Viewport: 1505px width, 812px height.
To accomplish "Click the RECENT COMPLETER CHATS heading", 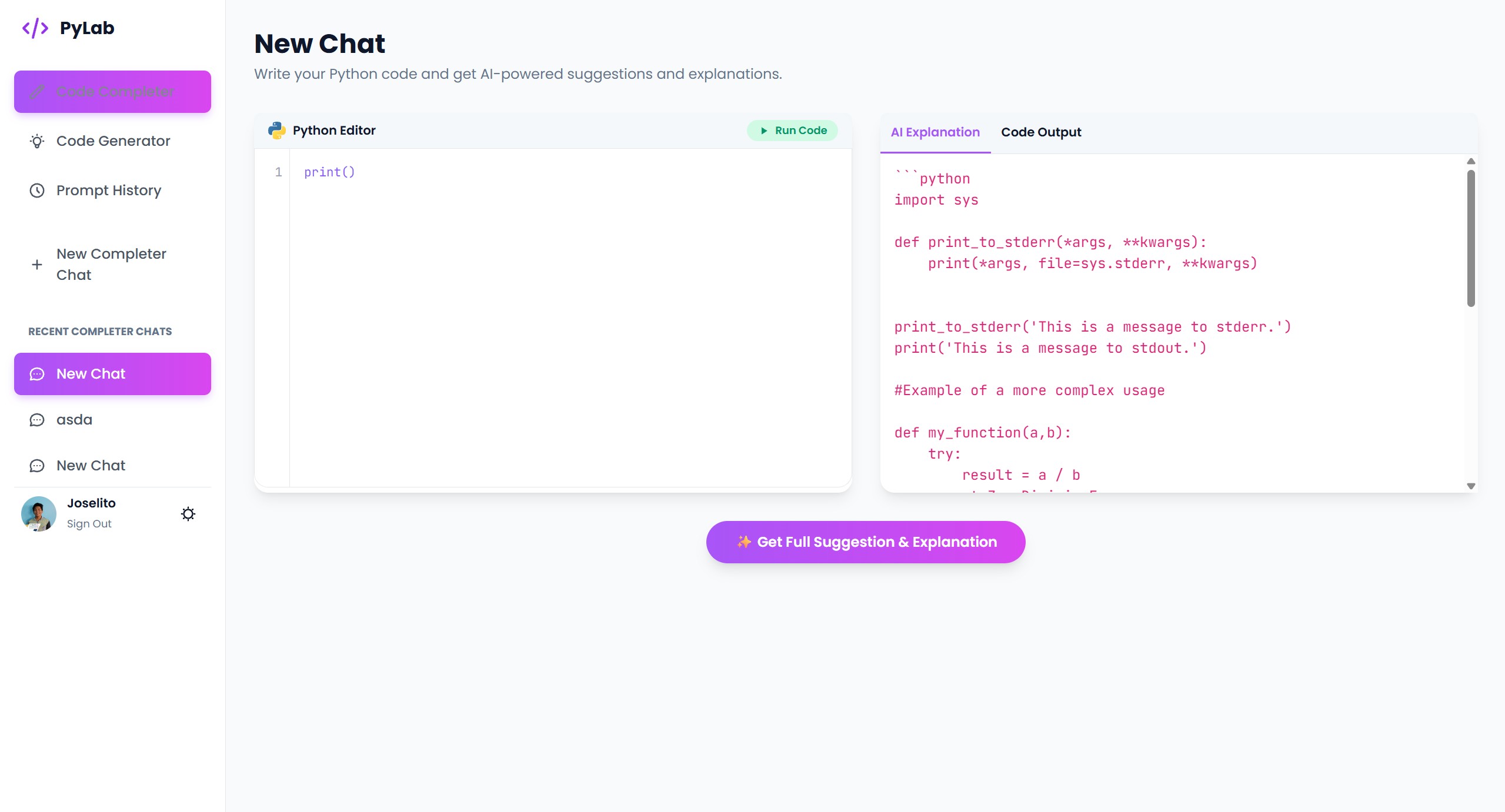I will pos(100,332).
